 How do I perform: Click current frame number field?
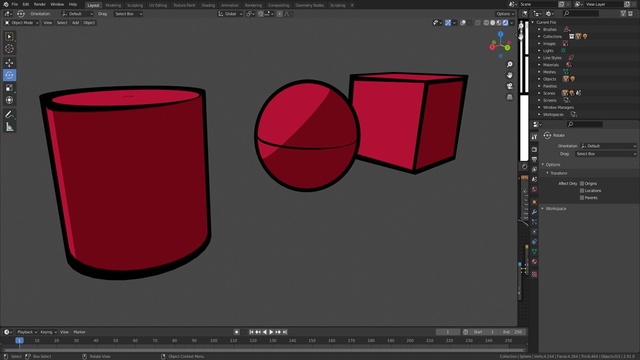coord(448,332)
